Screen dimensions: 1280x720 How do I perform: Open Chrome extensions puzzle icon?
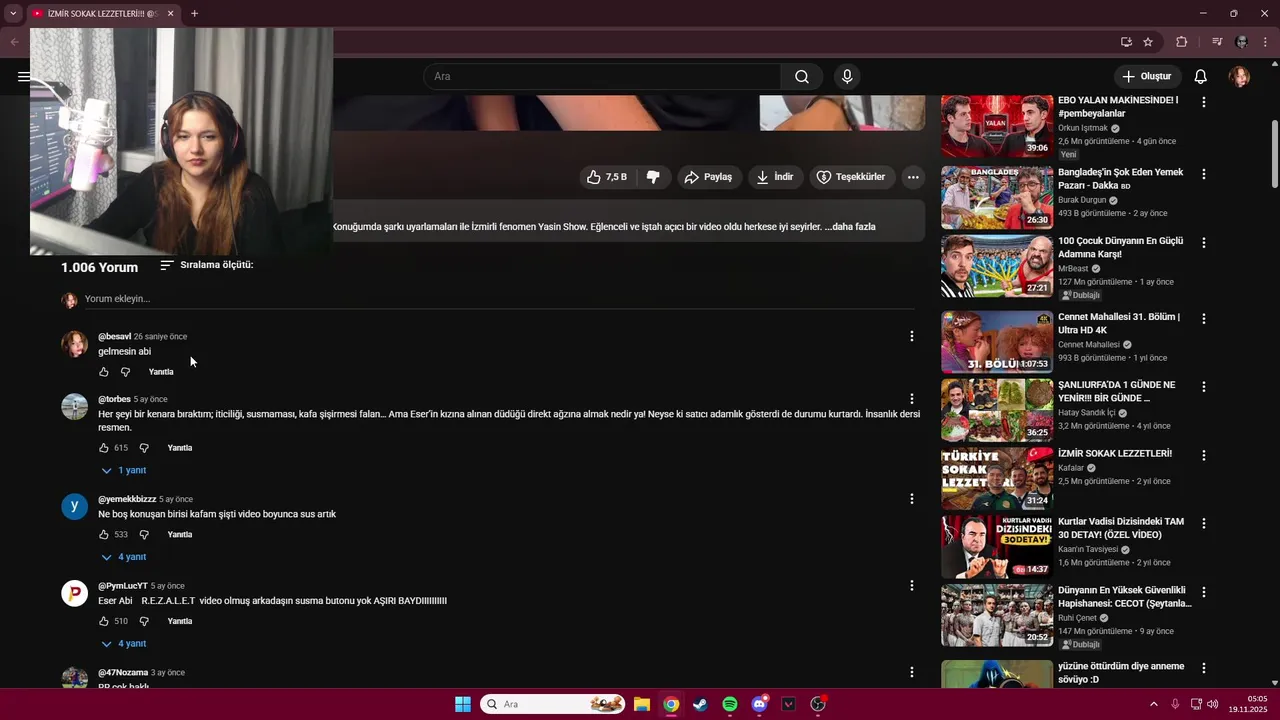click(x=1182, y=42)
